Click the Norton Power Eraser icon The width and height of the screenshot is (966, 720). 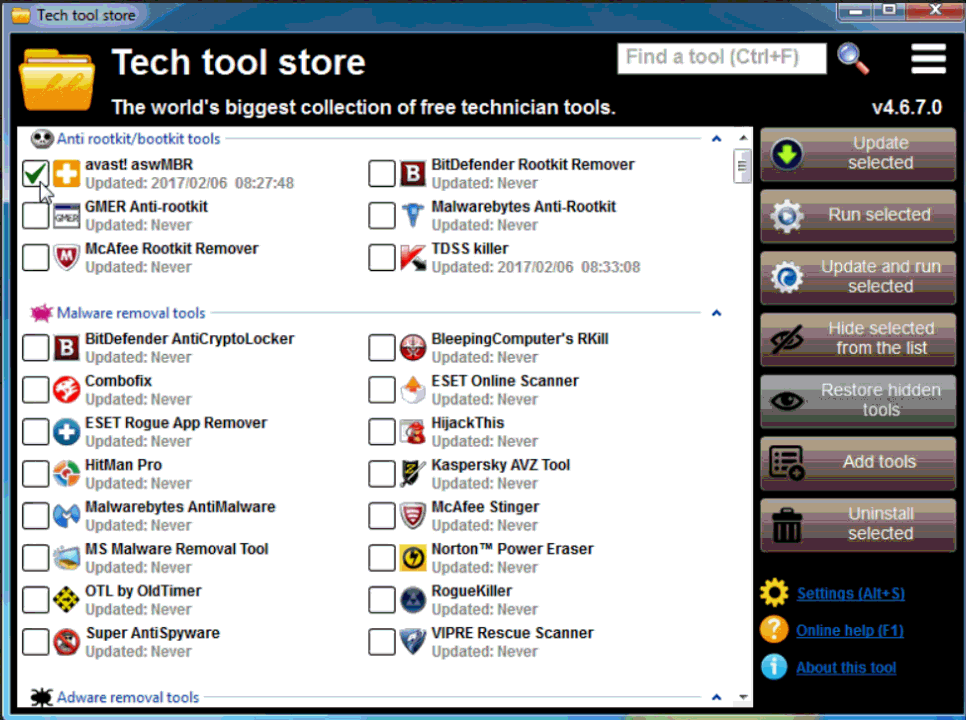pyautogui.click(x=413, y=557)
